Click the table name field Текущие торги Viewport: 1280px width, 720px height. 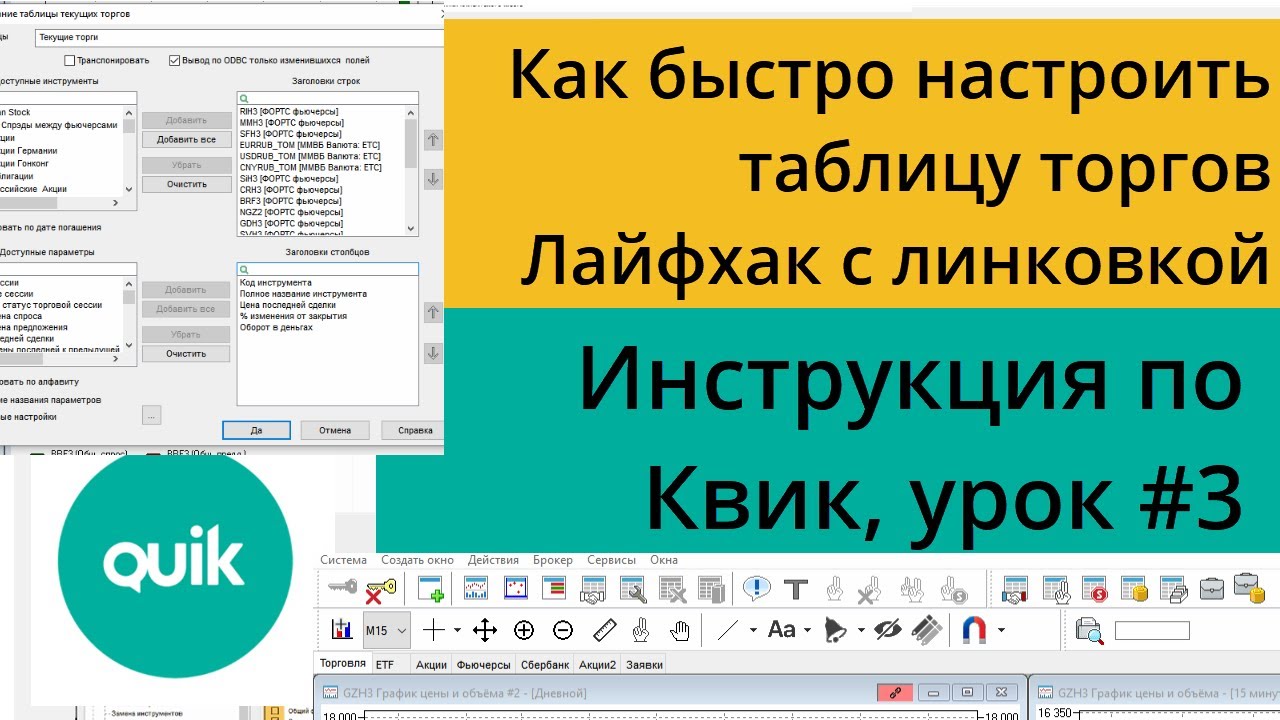click(x=239, y=37)
